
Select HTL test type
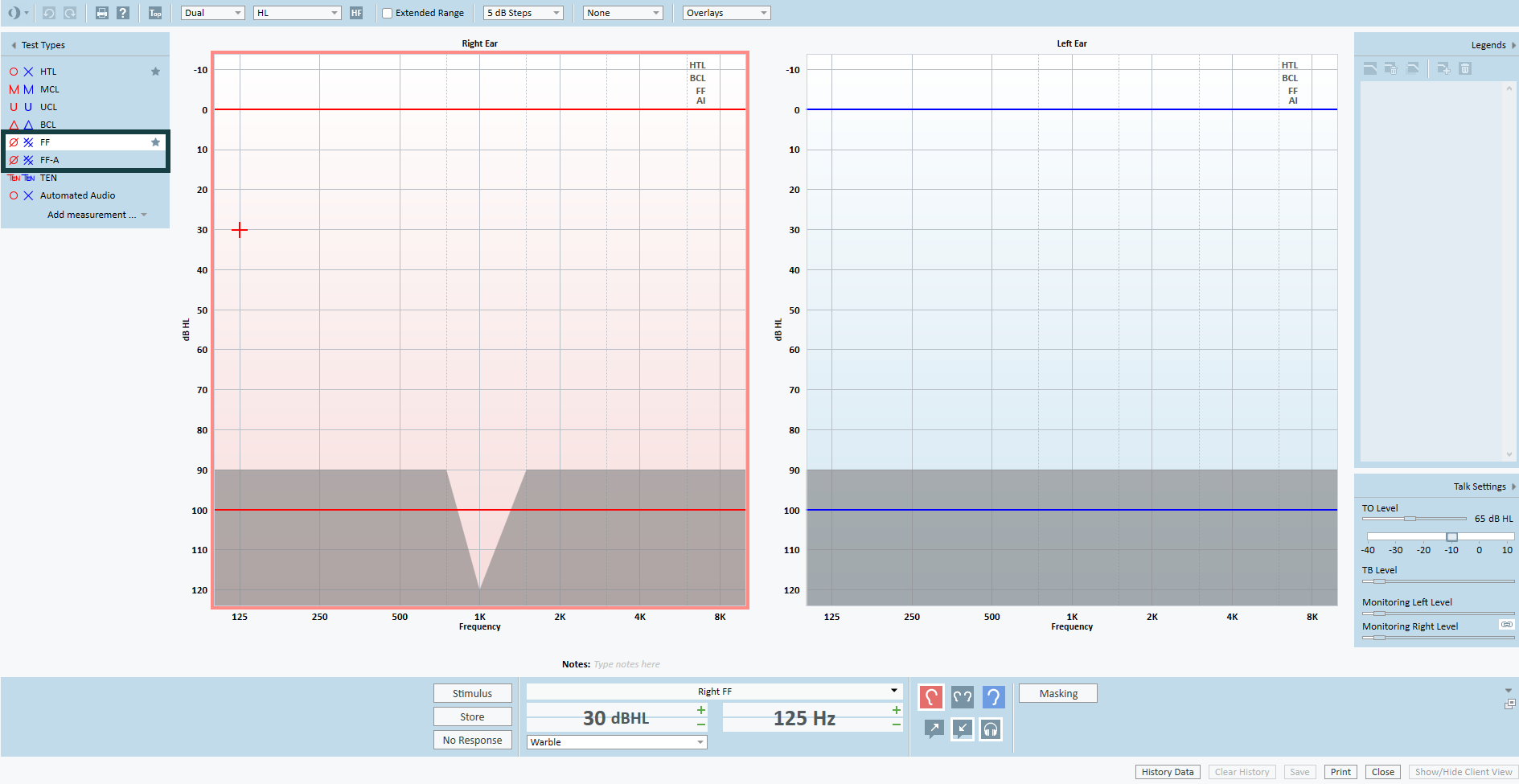(84, 72)
